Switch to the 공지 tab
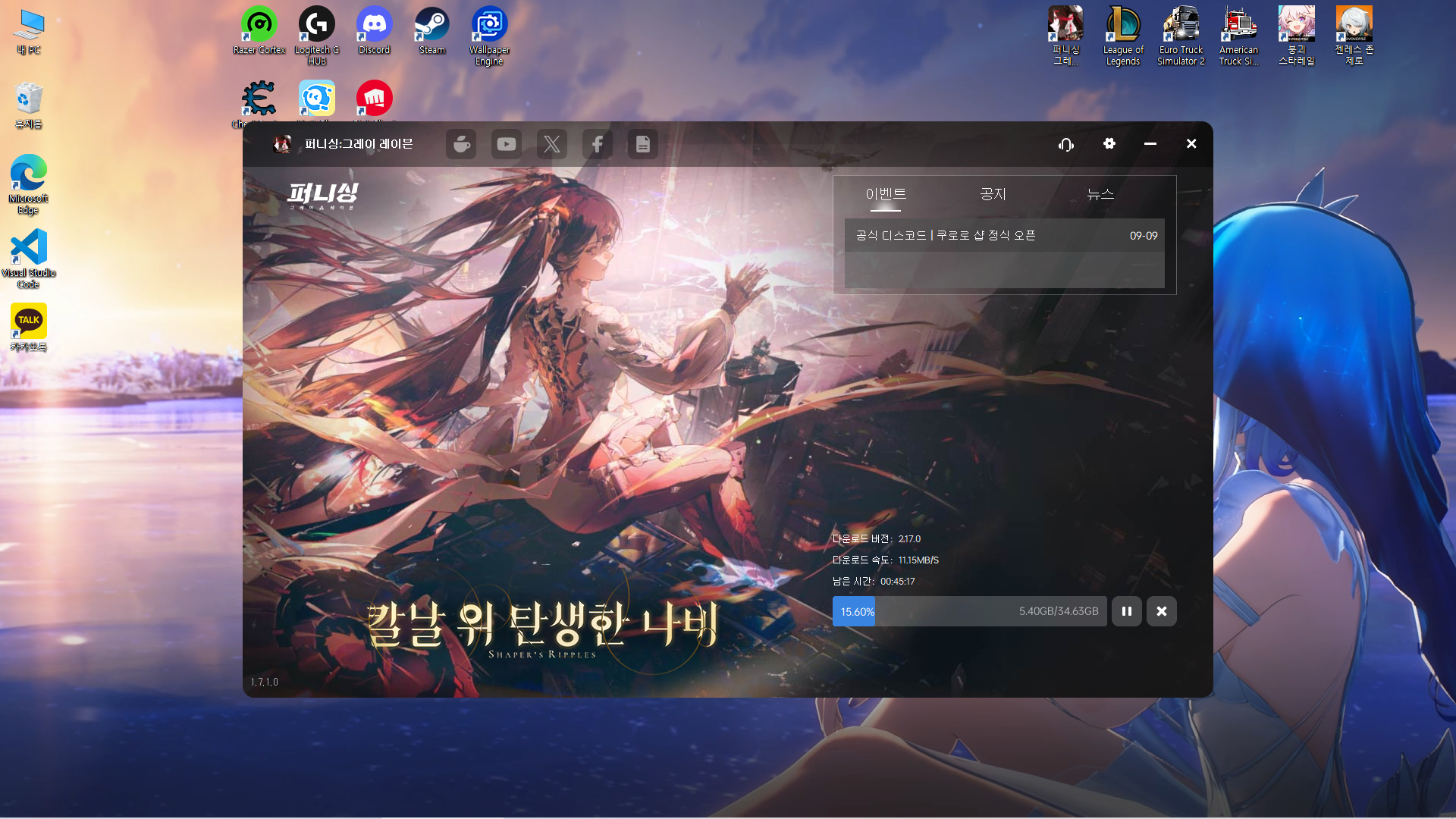This screenshot has height=819, width=1456. (993, 194)
